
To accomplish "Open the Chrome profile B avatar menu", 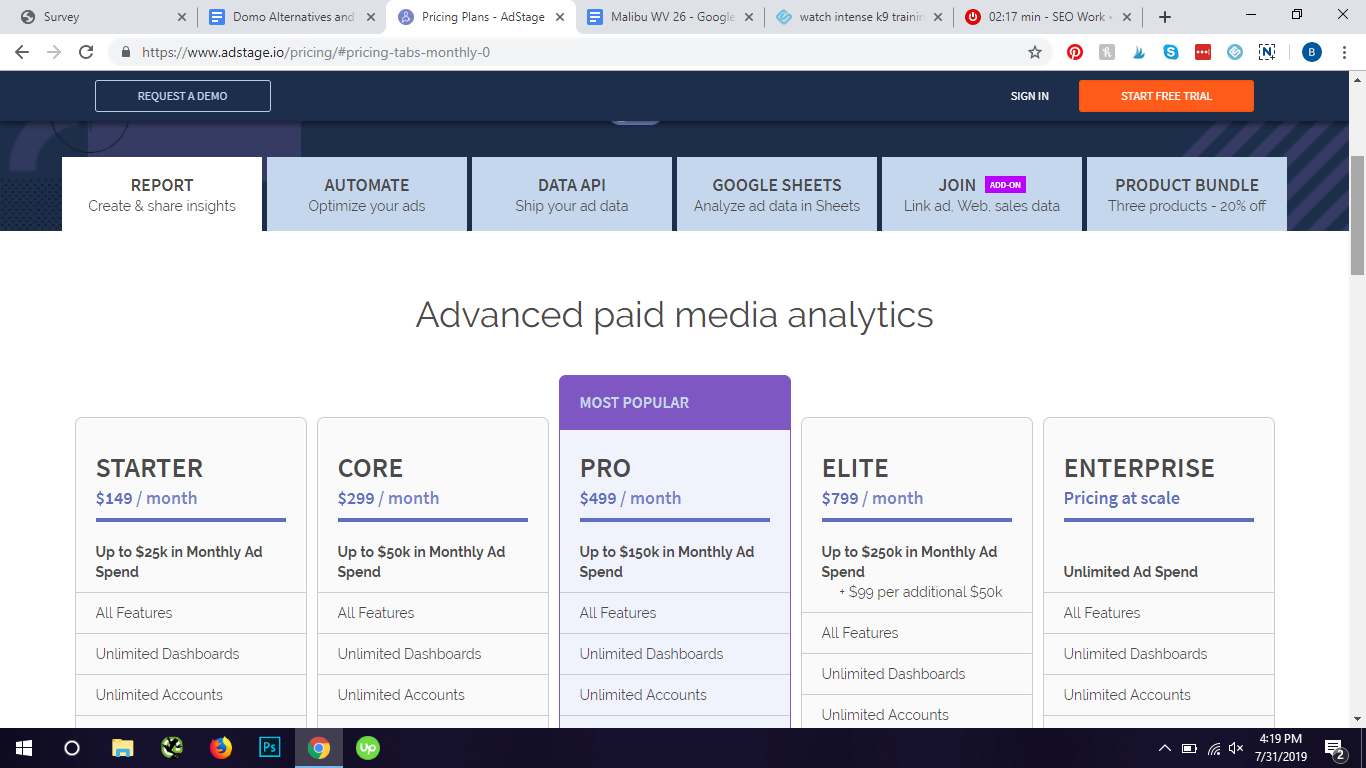I will pos(1311,52).
